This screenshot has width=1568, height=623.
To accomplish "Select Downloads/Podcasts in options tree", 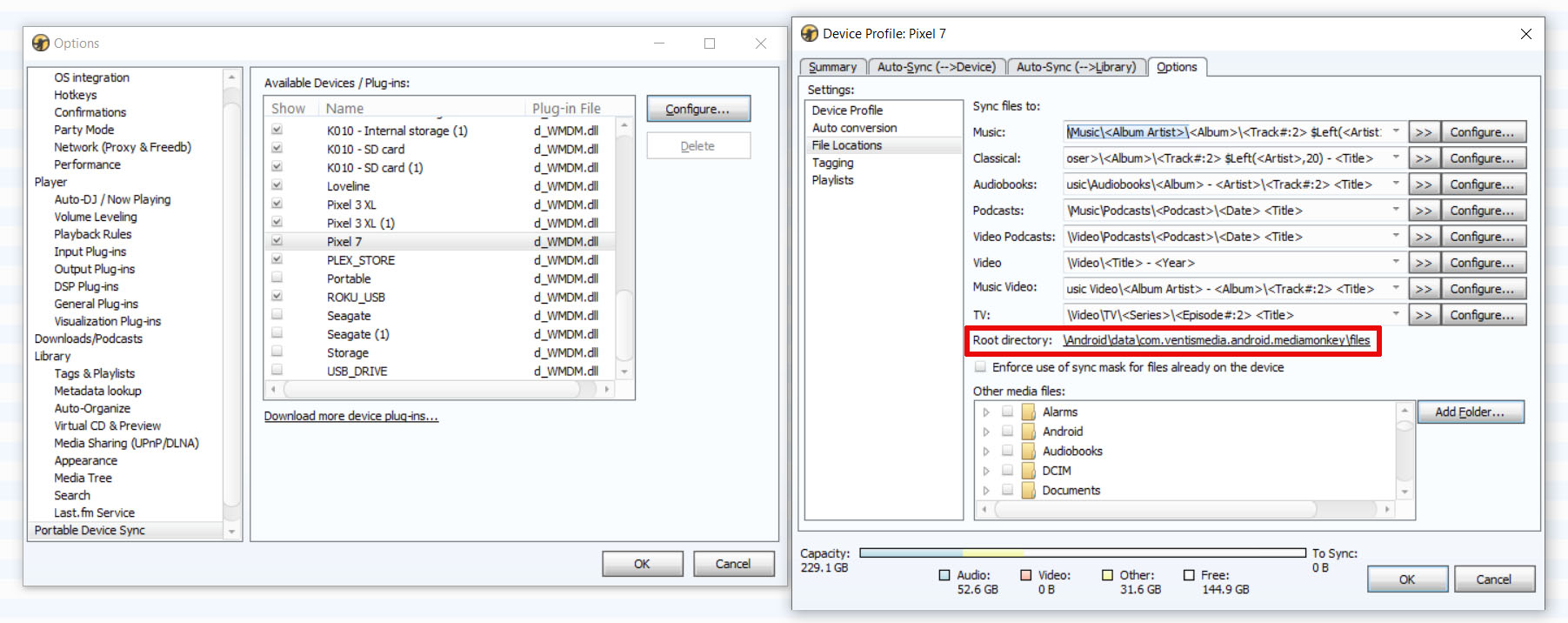I will tap(89, 338).
